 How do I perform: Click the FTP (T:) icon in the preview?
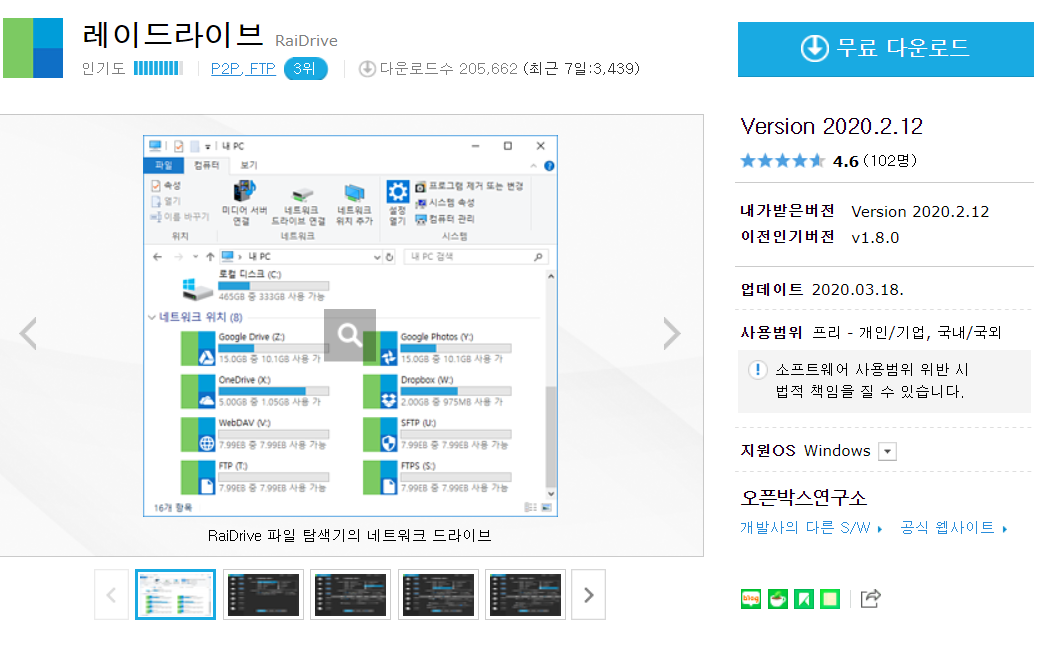[198, 477]
